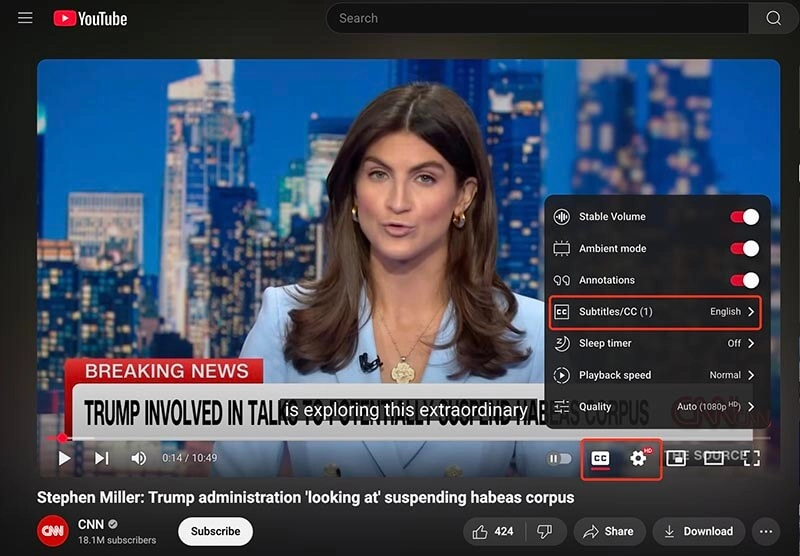This screenshot has height=556, width=800.
Task: Open the hamburger guide menu
Action: pyautogui.click(x=25, y=18)
